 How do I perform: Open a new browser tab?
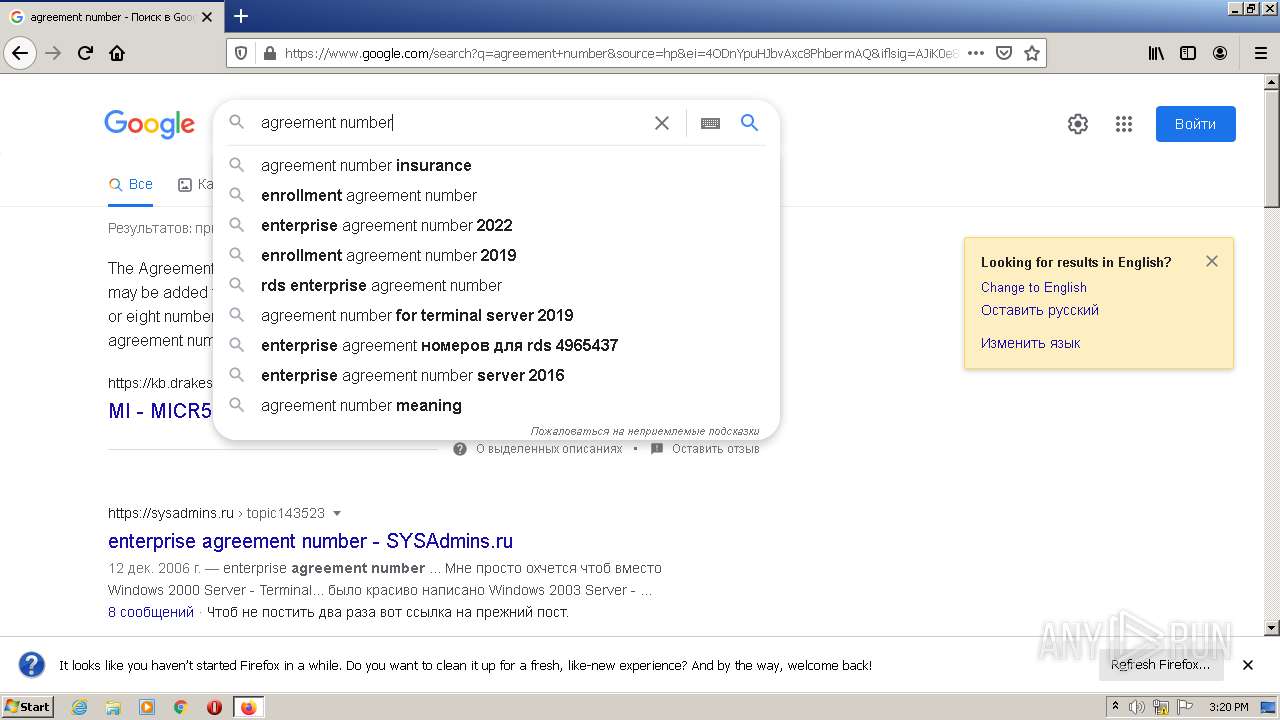pyautogui.click(x=240, y=16)
